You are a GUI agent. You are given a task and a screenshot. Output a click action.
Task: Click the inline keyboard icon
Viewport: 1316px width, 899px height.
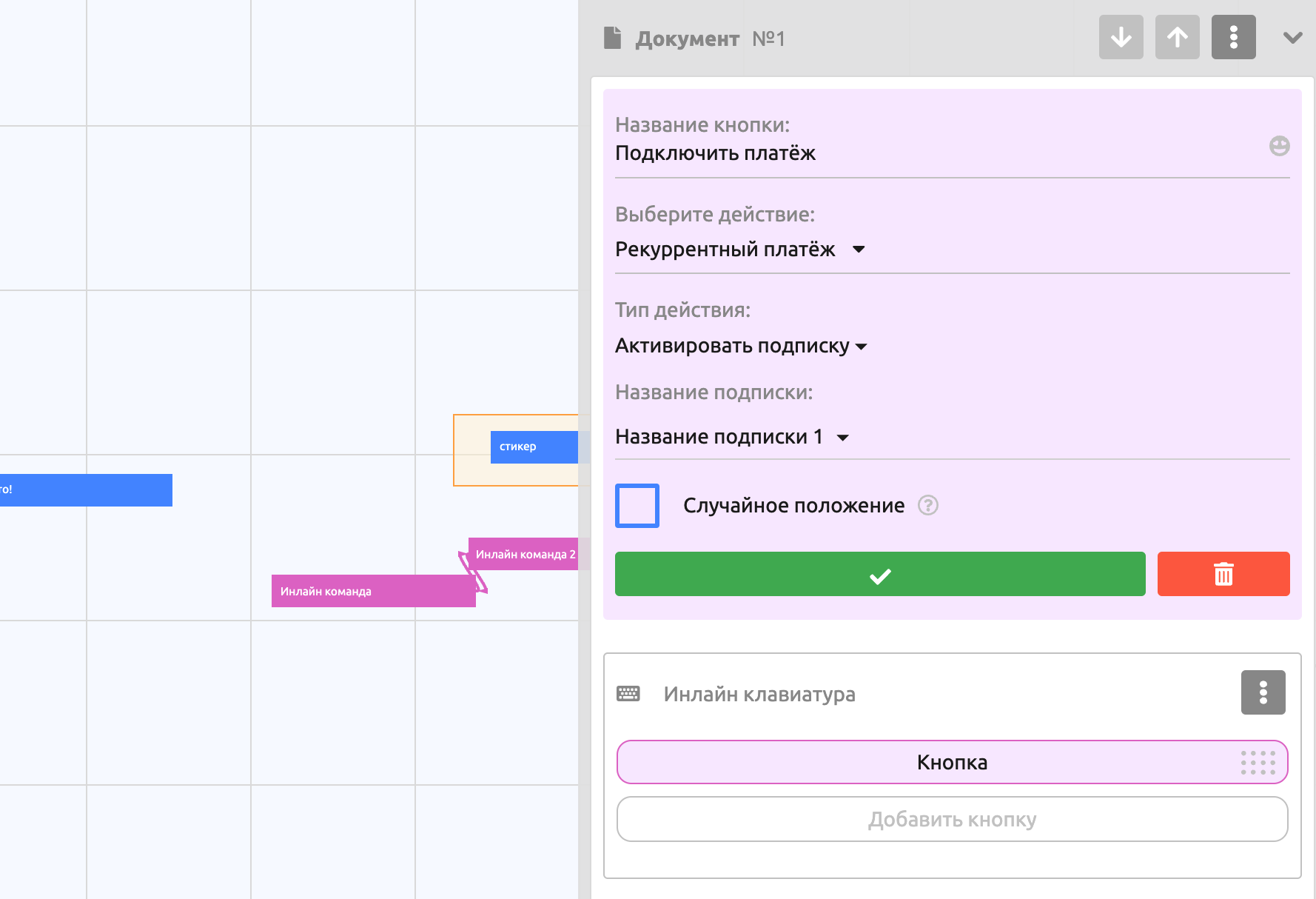click(628, 694)
